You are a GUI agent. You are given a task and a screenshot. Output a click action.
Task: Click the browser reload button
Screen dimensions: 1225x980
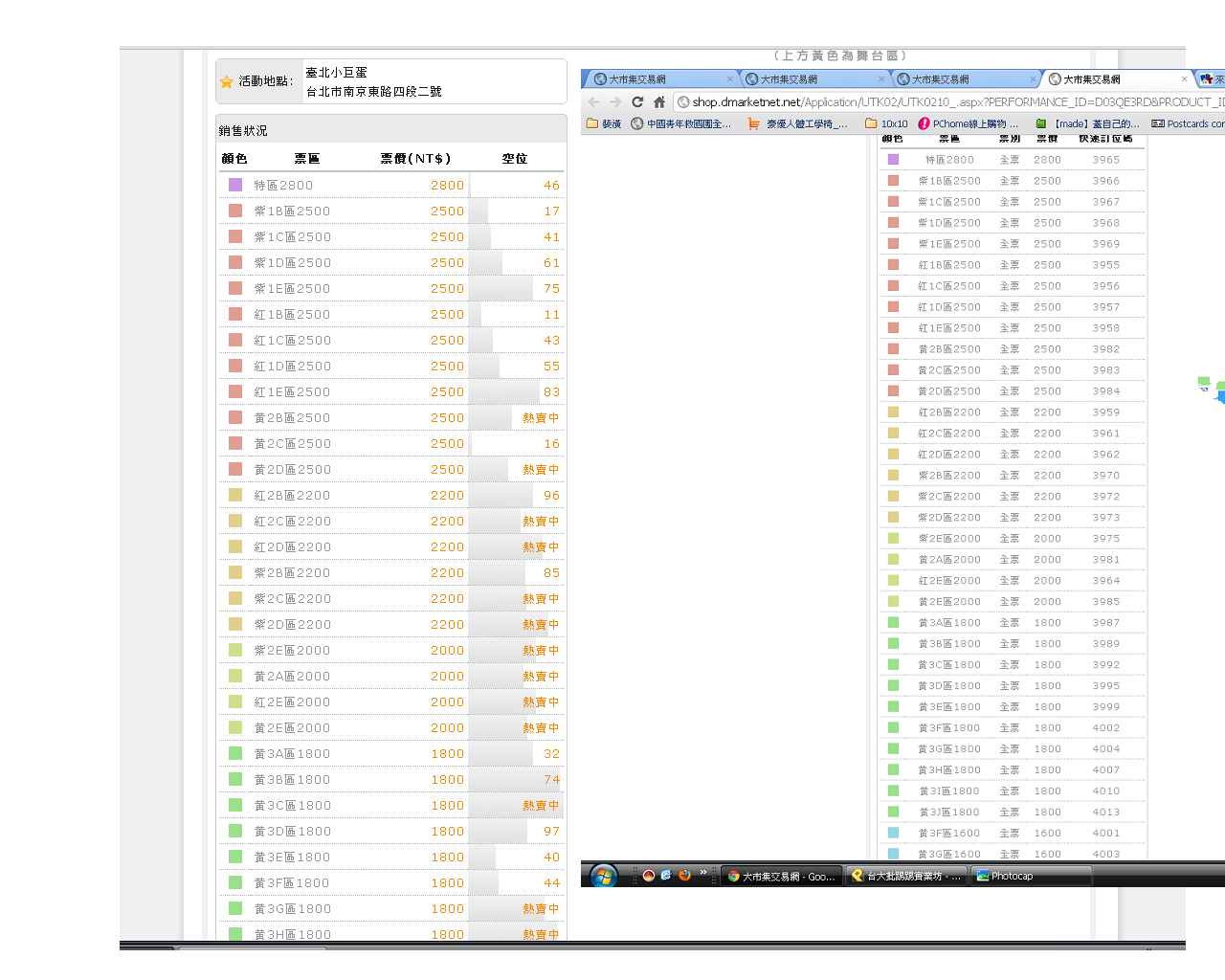click(x=637, y=102)
